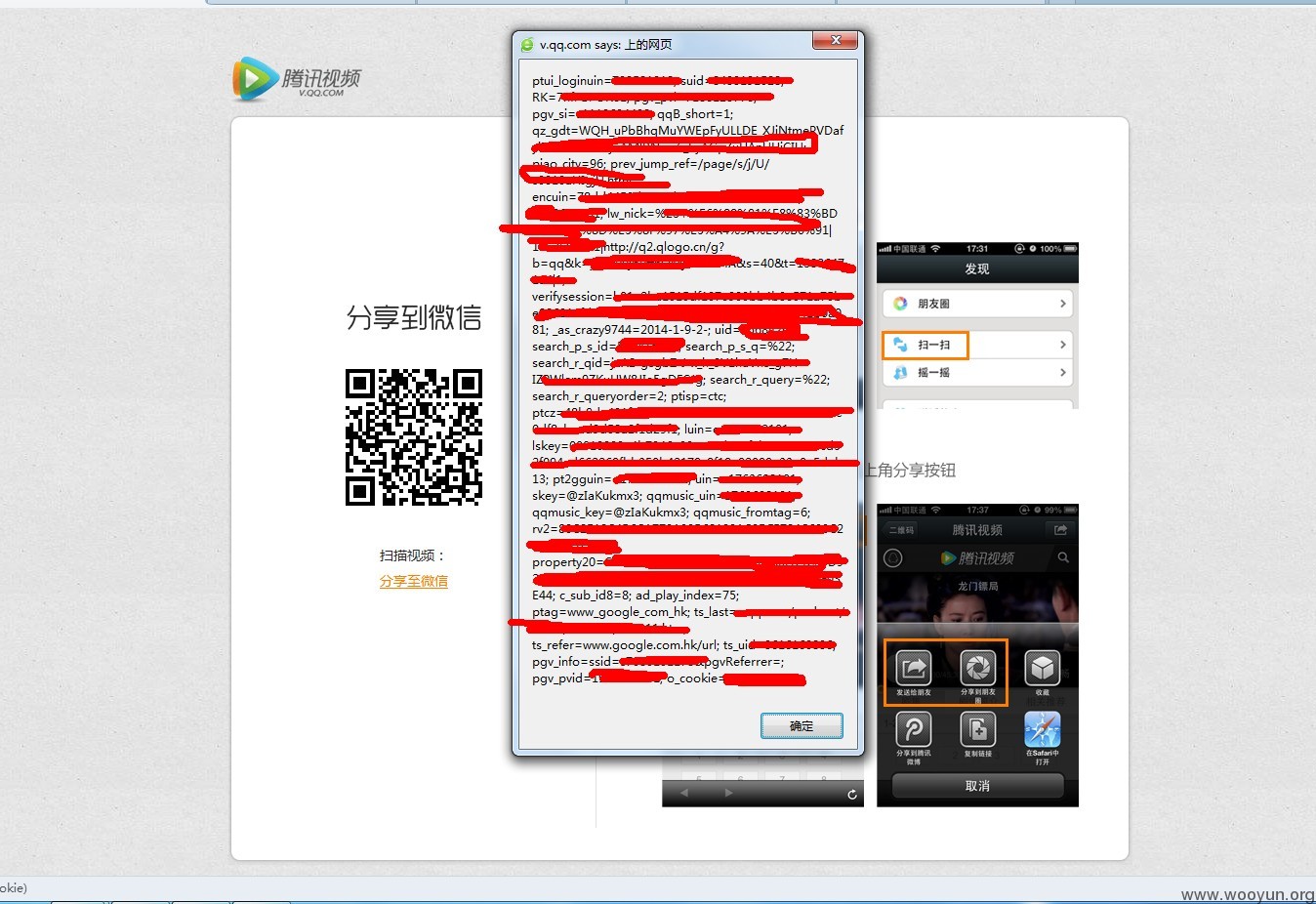Image resolution: width=1316 pixels, height=904 pixels.
Task: Click the WeChat share QR code
Action: [x=414, y=437]
